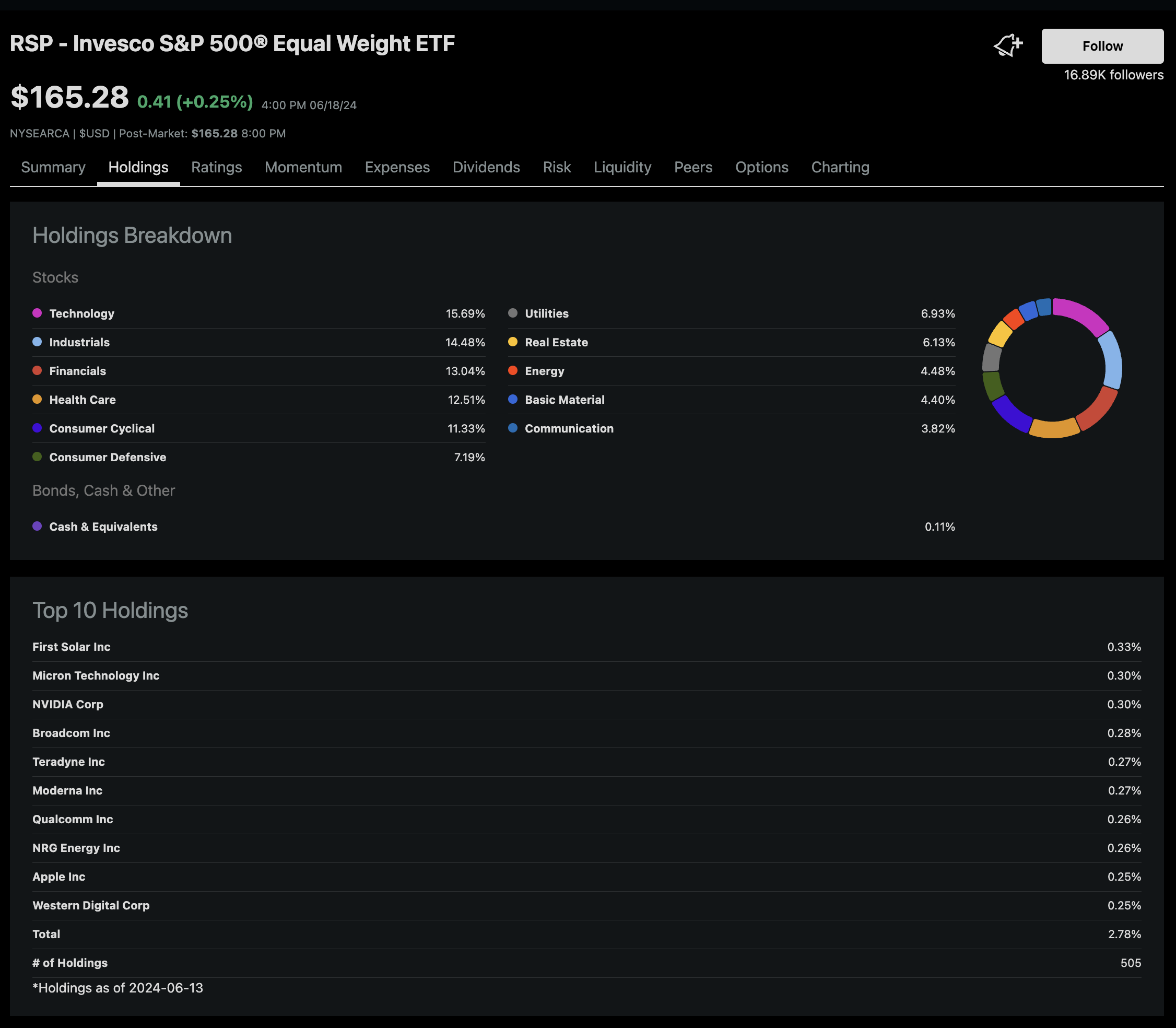Click the Cash & Equivalents purple dot
Image resolution: width=1176 pixels, height=1028 pixels.
tap(37, 526)
